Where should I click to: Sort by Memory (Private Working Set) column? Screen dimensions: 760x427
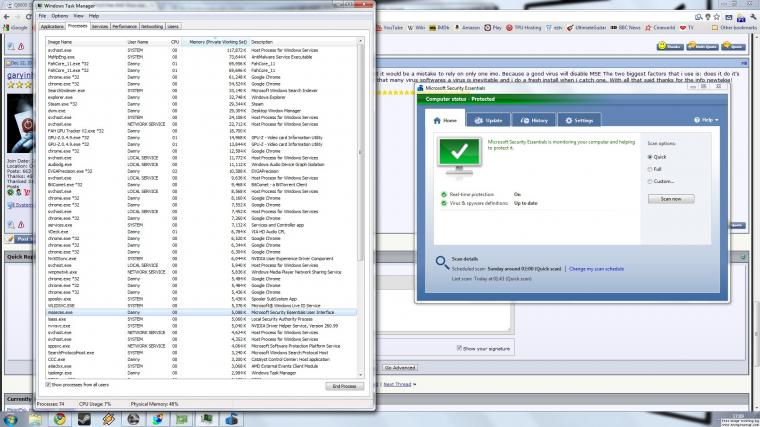tap(216, 42)
